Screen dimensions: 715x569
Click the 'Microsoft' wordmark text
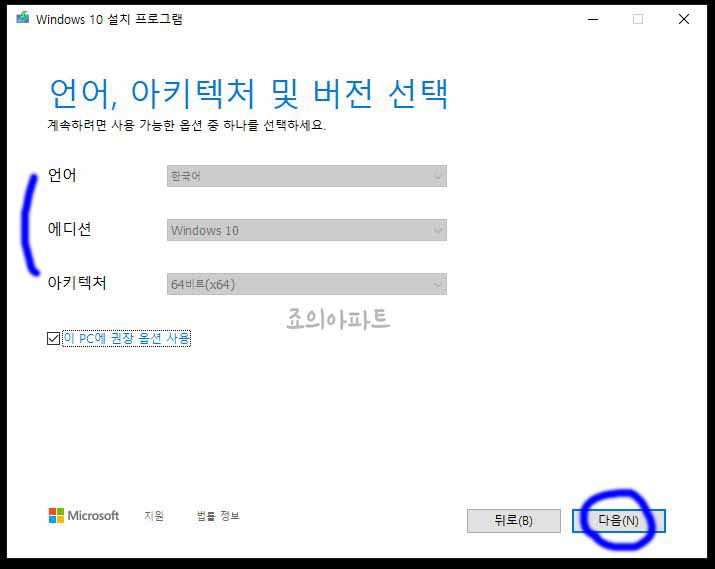93,516
